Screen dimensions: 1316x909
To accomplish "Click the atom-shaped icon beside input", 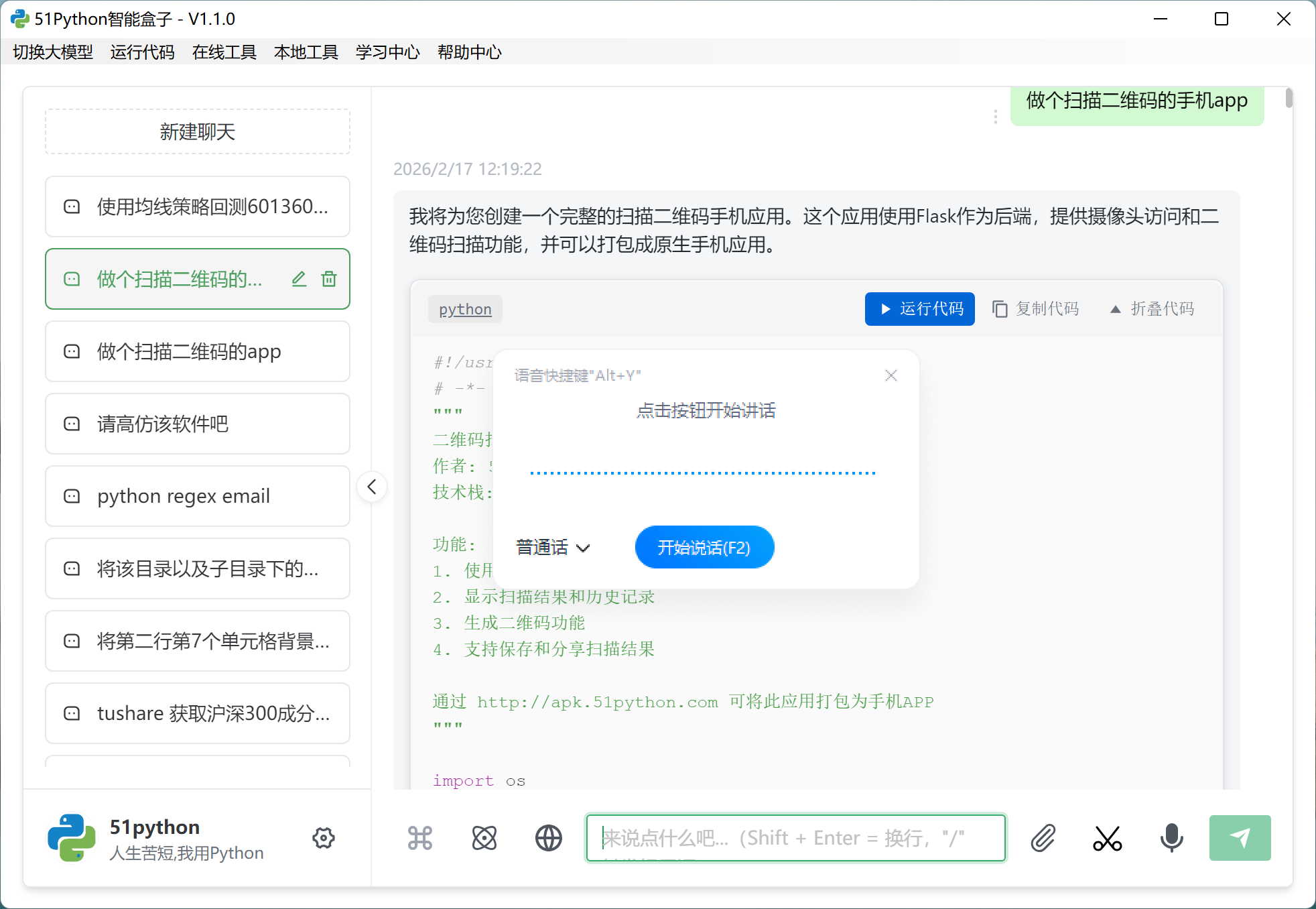I will [484, 838].
